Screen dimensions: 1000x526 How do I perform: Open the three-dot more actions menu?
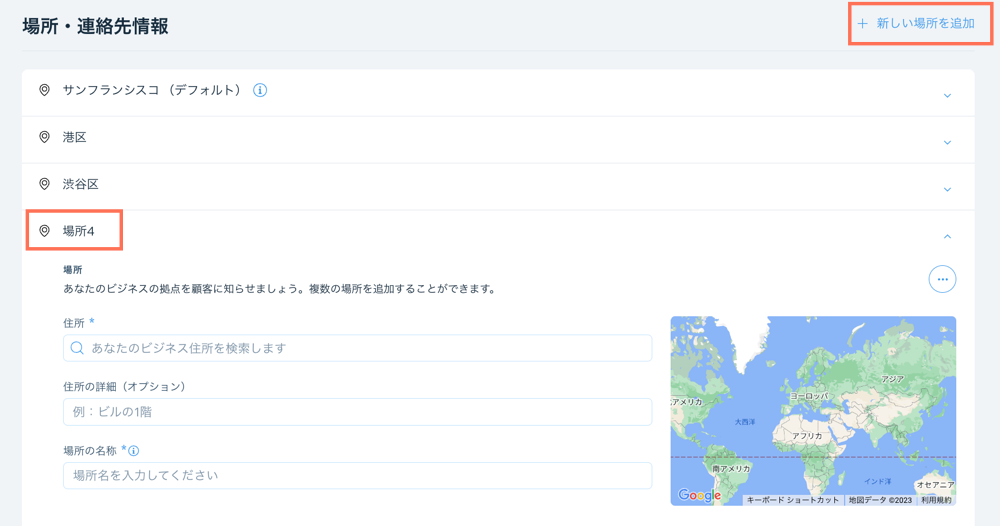click(x=942, y=279)
